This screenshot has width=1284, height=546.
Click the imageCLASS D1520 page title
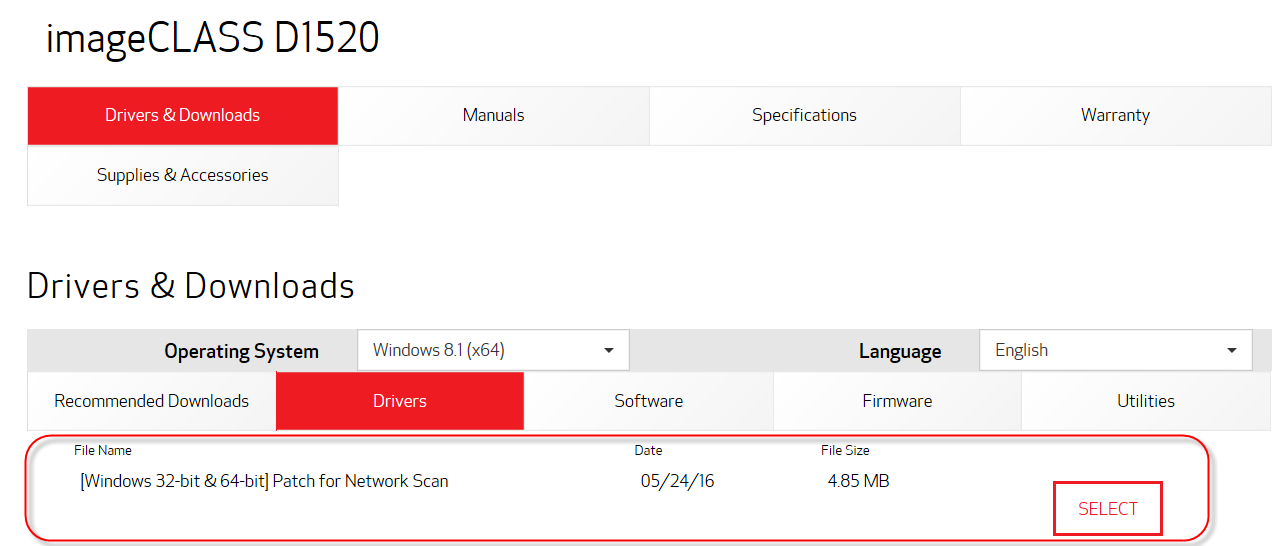212,38
